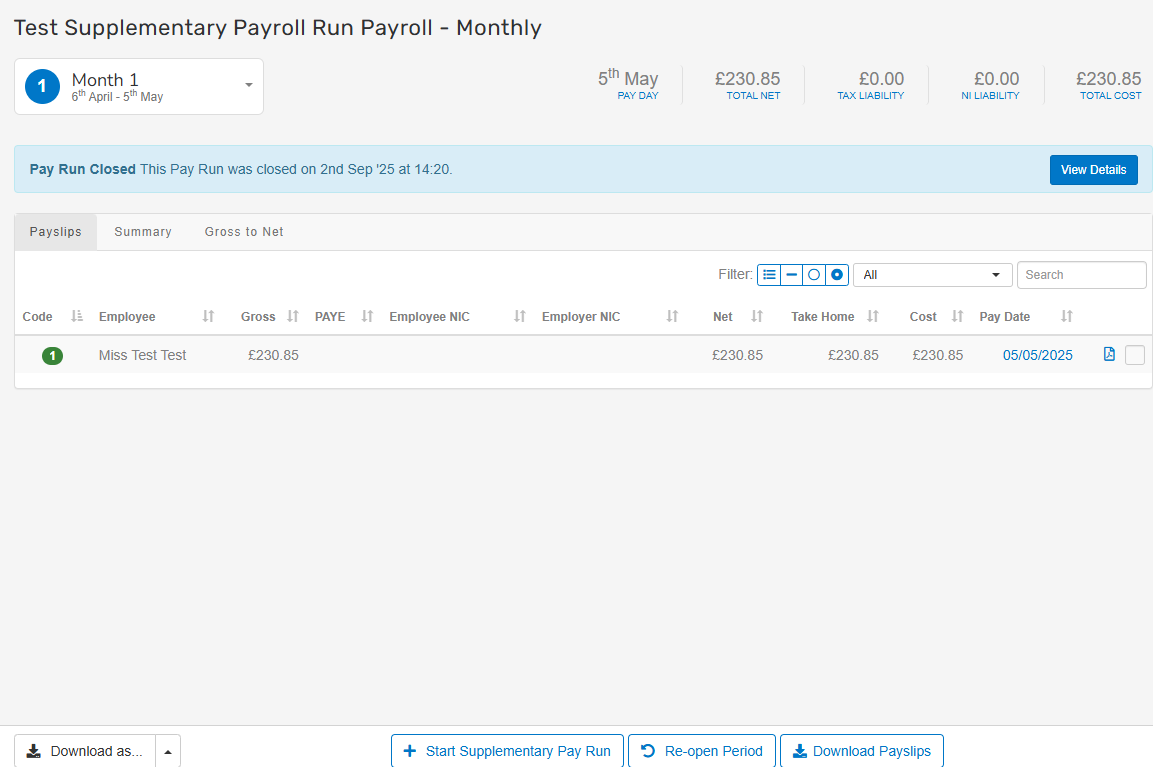Click sort arrows beside Gross column
1153x769 pixels.
point(293,317)
